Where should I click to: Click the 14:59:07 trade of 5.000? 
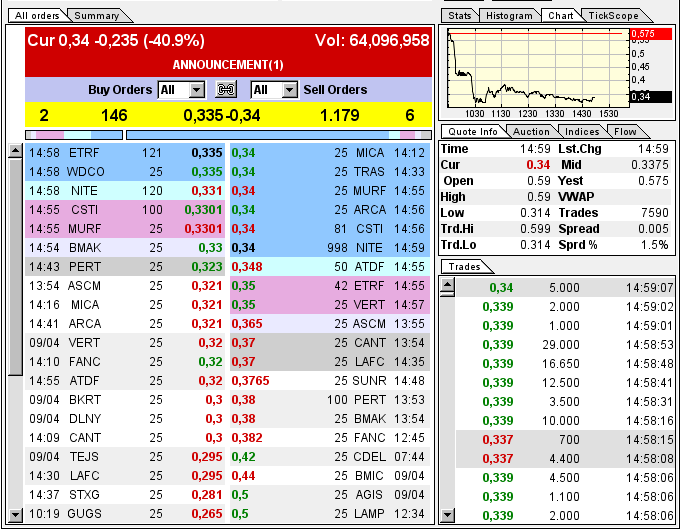tap(565, 288)
